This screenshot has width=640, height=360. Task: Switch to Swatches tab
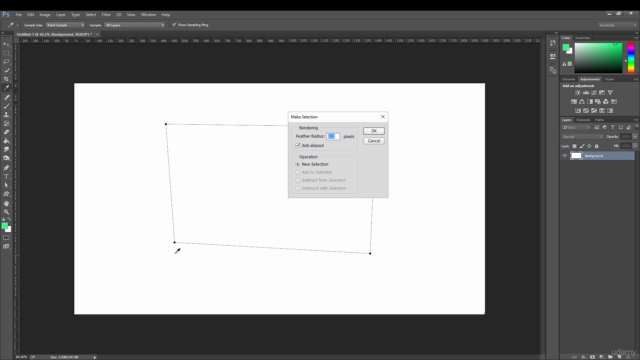pos(582,38)
